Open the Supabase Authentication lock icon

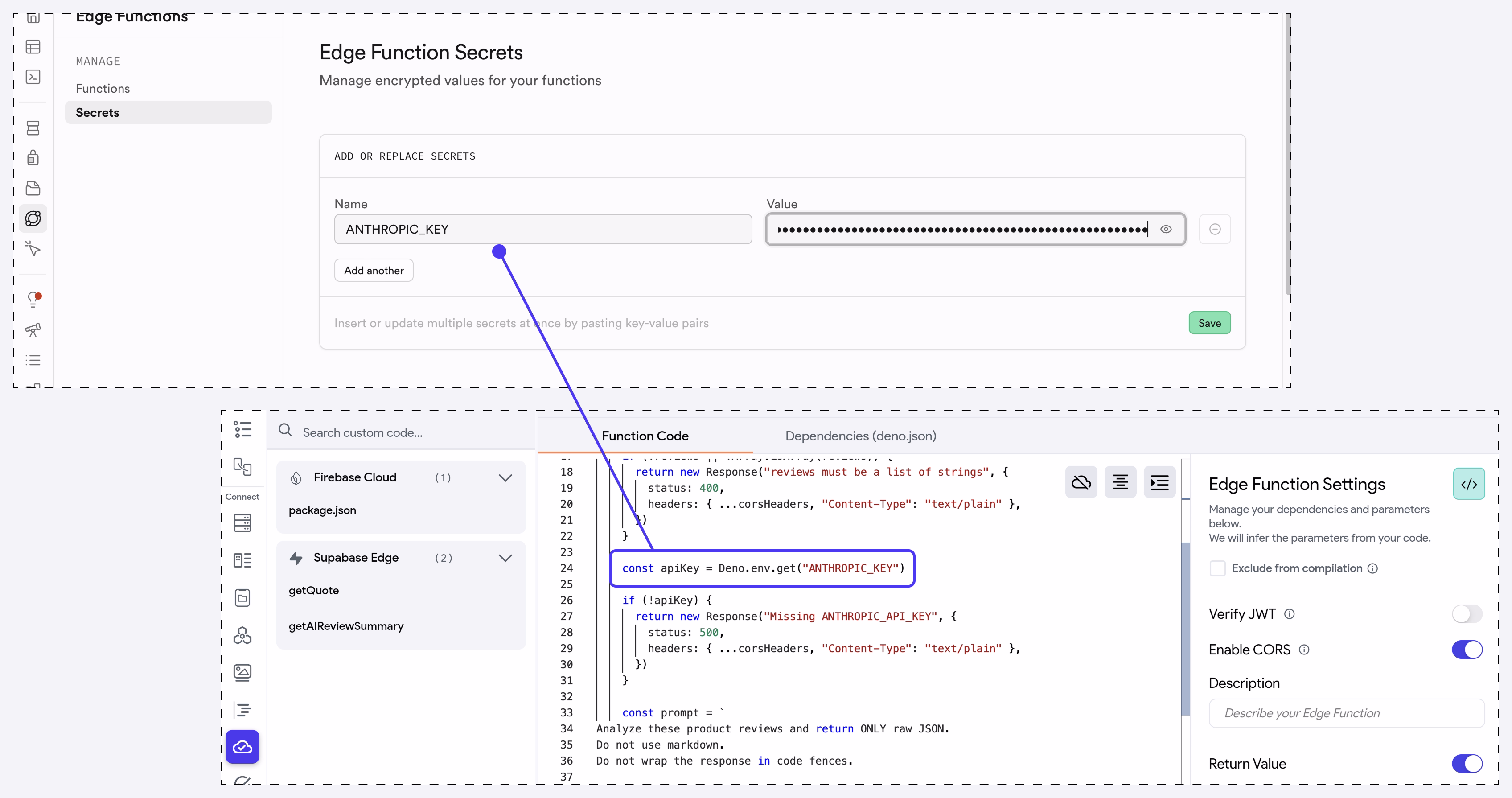(33, 157)
